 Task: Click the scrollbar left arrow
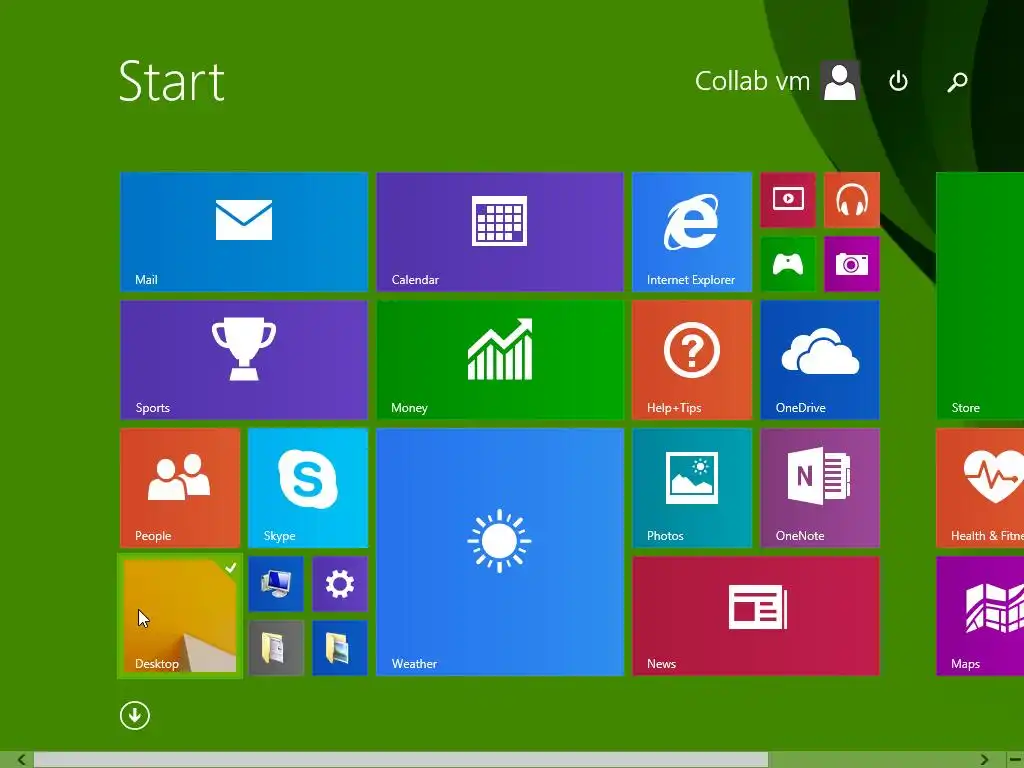(x=21, y=760)
